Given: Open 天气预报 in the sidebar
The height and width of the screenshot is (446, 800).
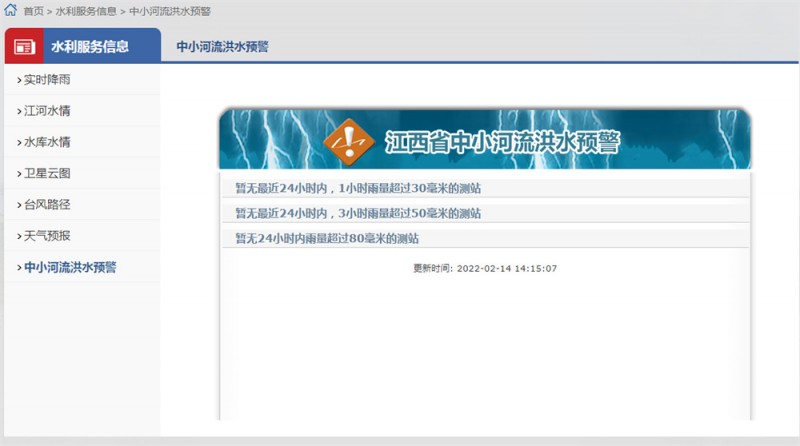Looking at the screenshot, I should coord(47,236).
